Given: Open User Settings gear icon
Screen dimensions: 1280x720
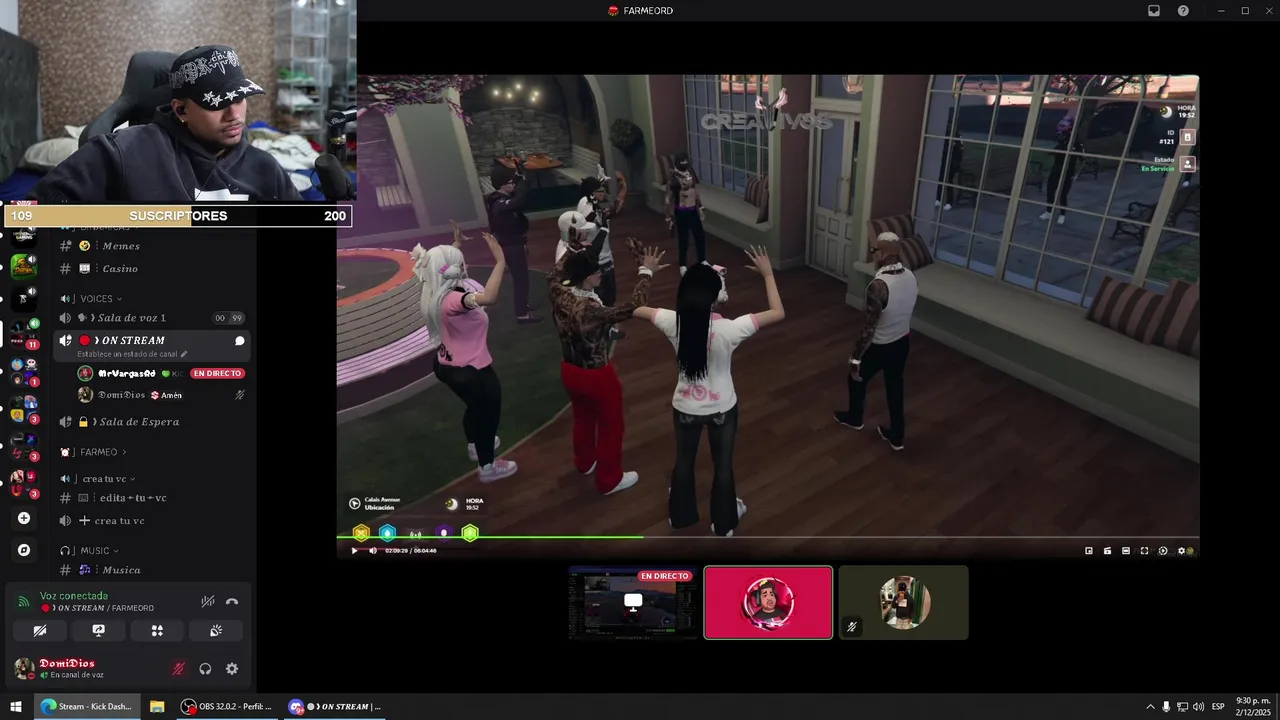Looking at the screenshot, I should coord(232,669).
